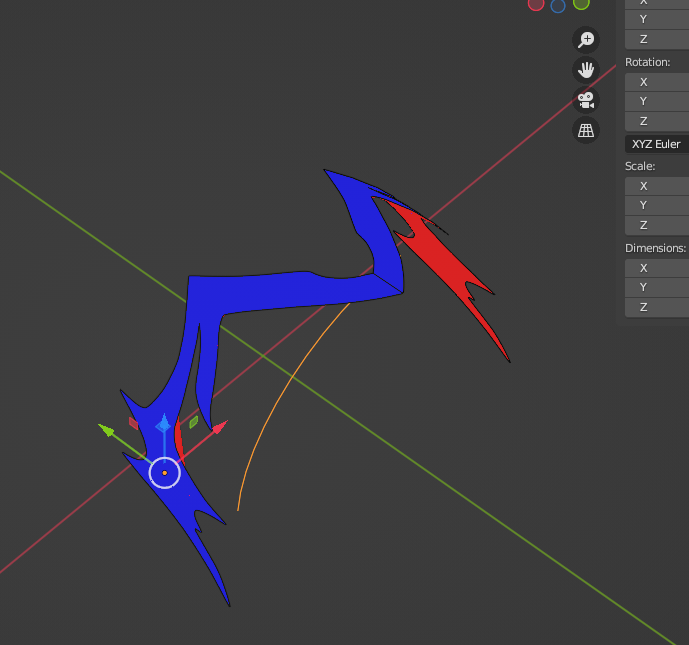Toggle the camera view icon
This screenshot has width=689, height=645.
tap(586, 100)
